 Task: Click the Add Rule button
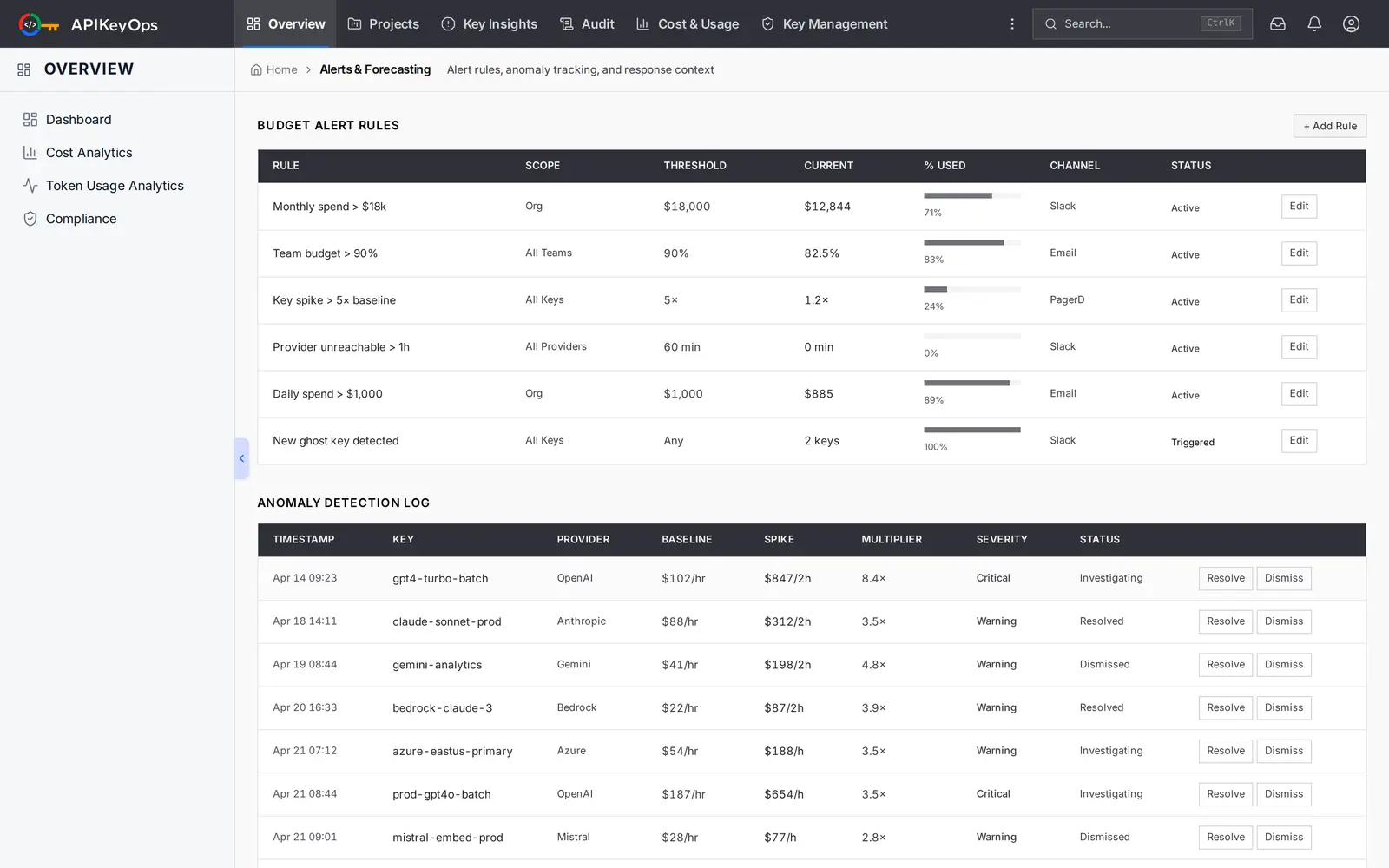point(1330,126)
